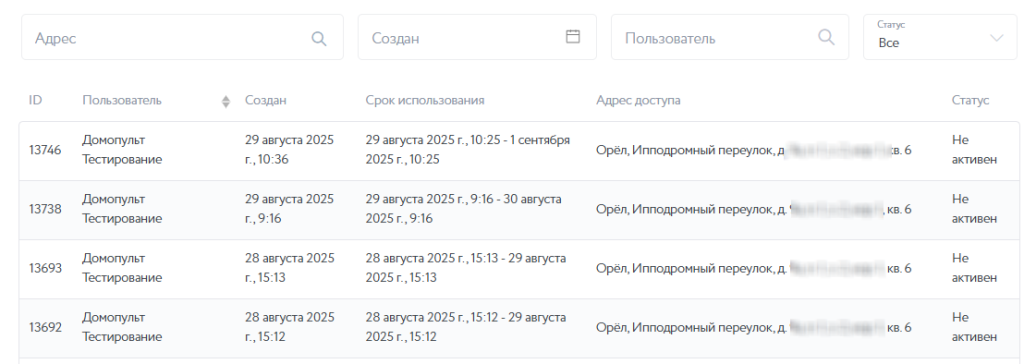Click the Адрес доступа column header
1024x364 pixels.
pos(638,101)
